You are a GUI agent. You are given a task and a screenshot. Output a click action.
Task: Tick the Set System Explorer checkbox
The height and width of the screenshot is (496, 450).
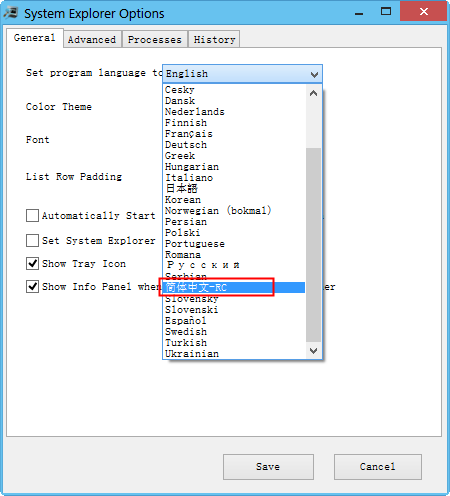tap(32, 240)
